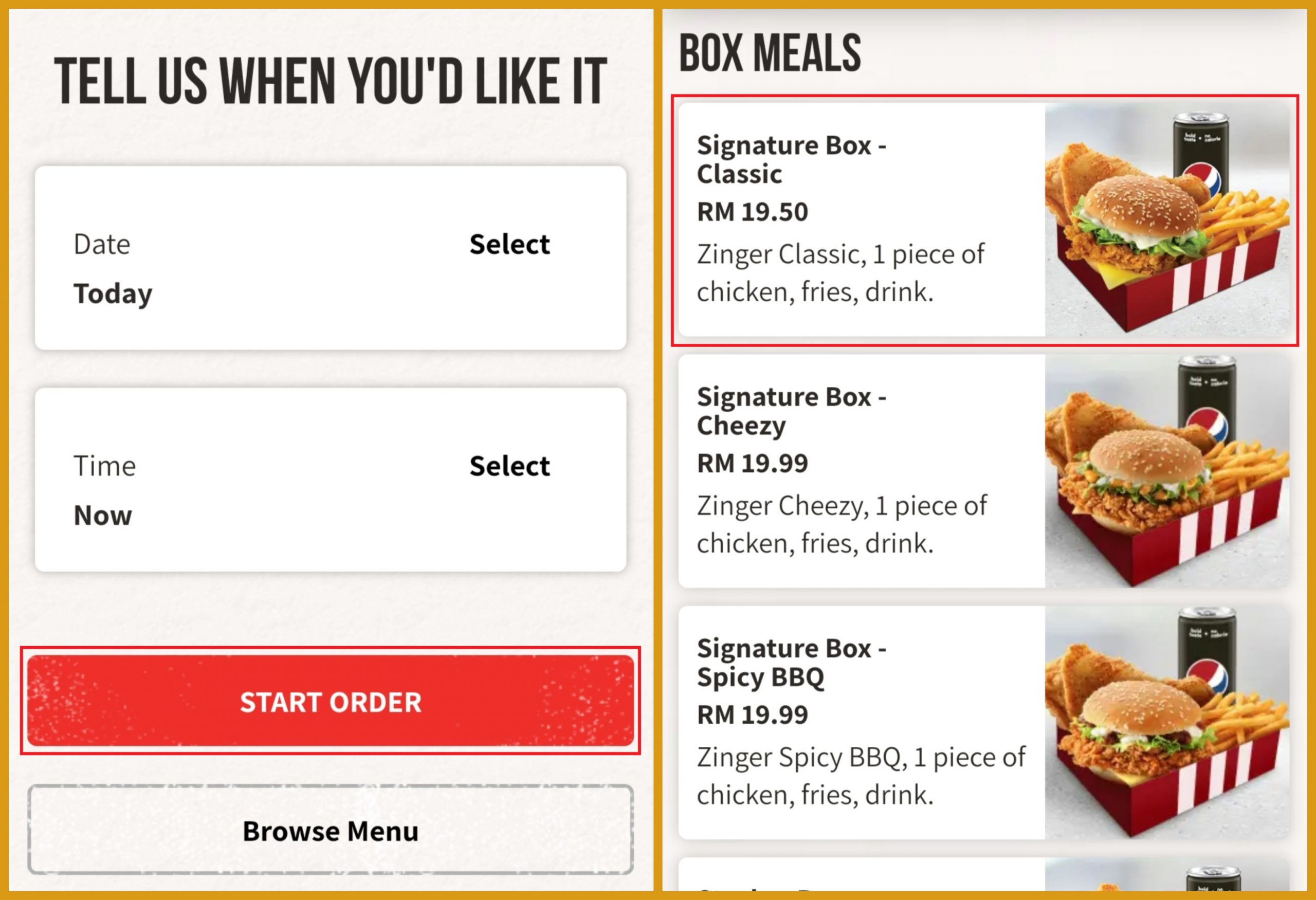Click the BOX MEALS section heading
Viewport: 1316px width, 900px height.
[770, 54]
